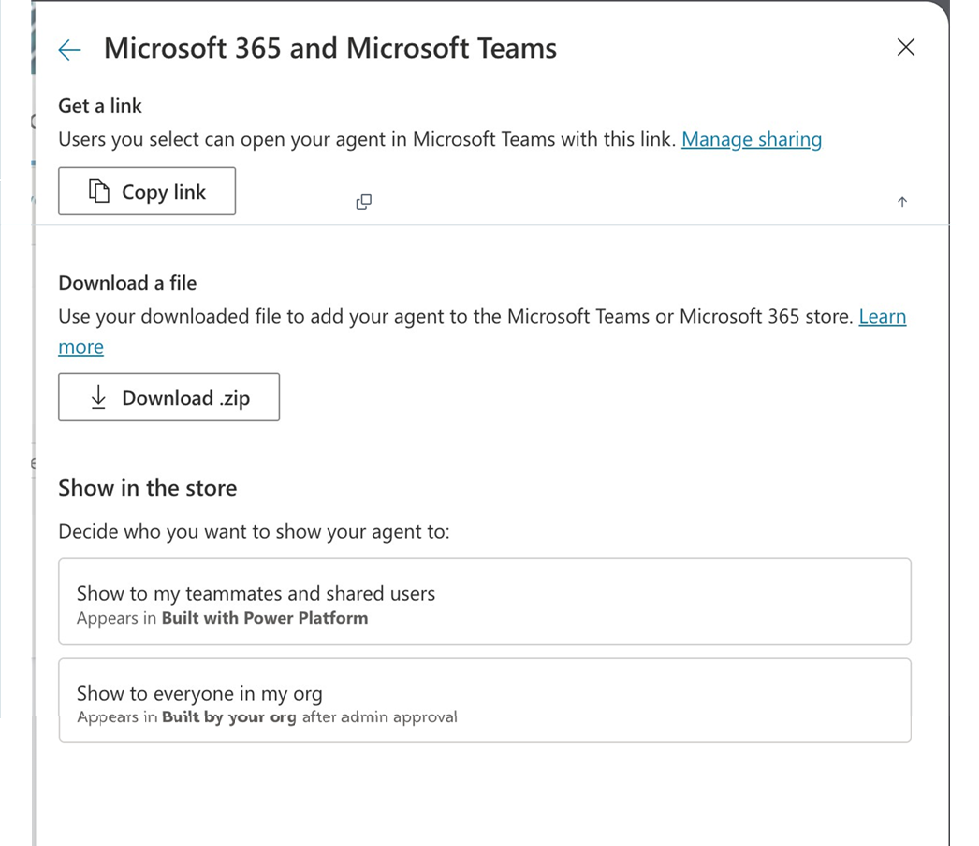Select Show to everyone in my org

click(x=485, y=700)
